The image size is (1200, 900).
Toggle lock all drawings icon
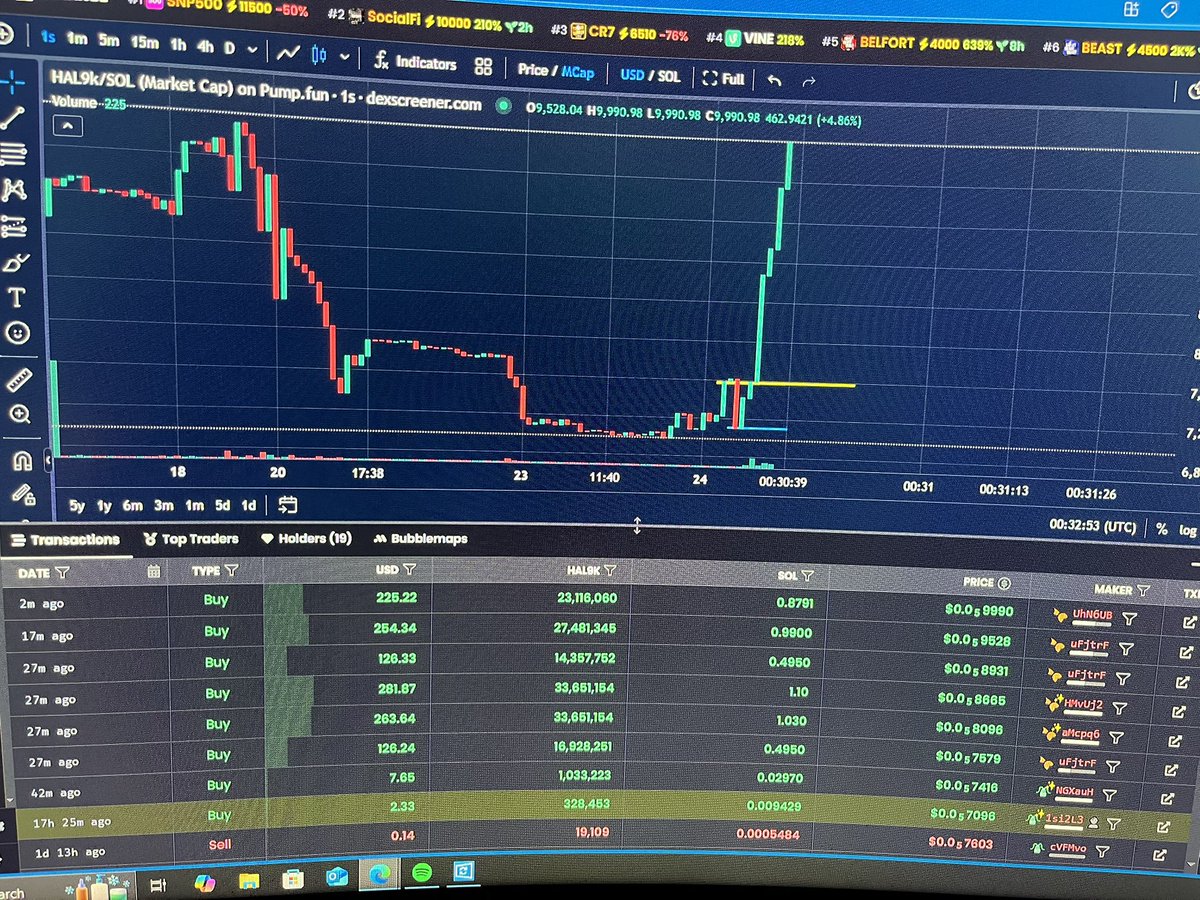click(23, 494)
